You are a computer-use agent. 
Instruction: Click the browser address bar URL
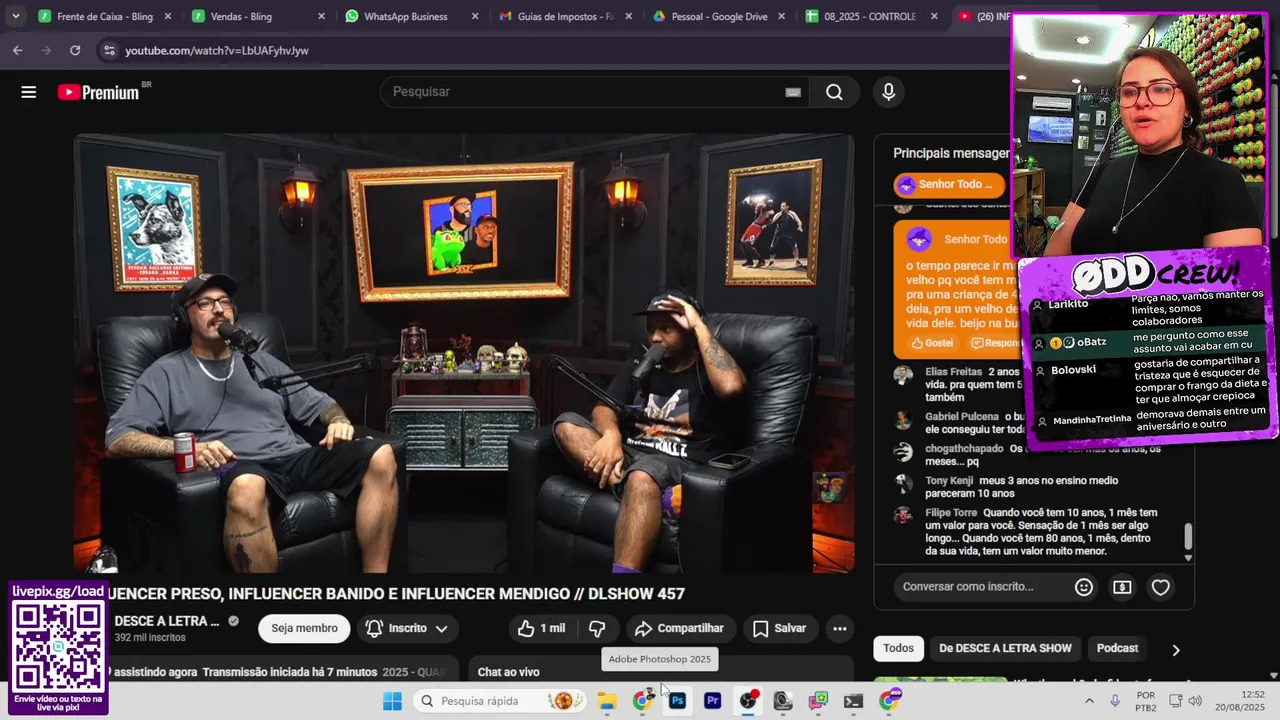(x=217, y=50)
